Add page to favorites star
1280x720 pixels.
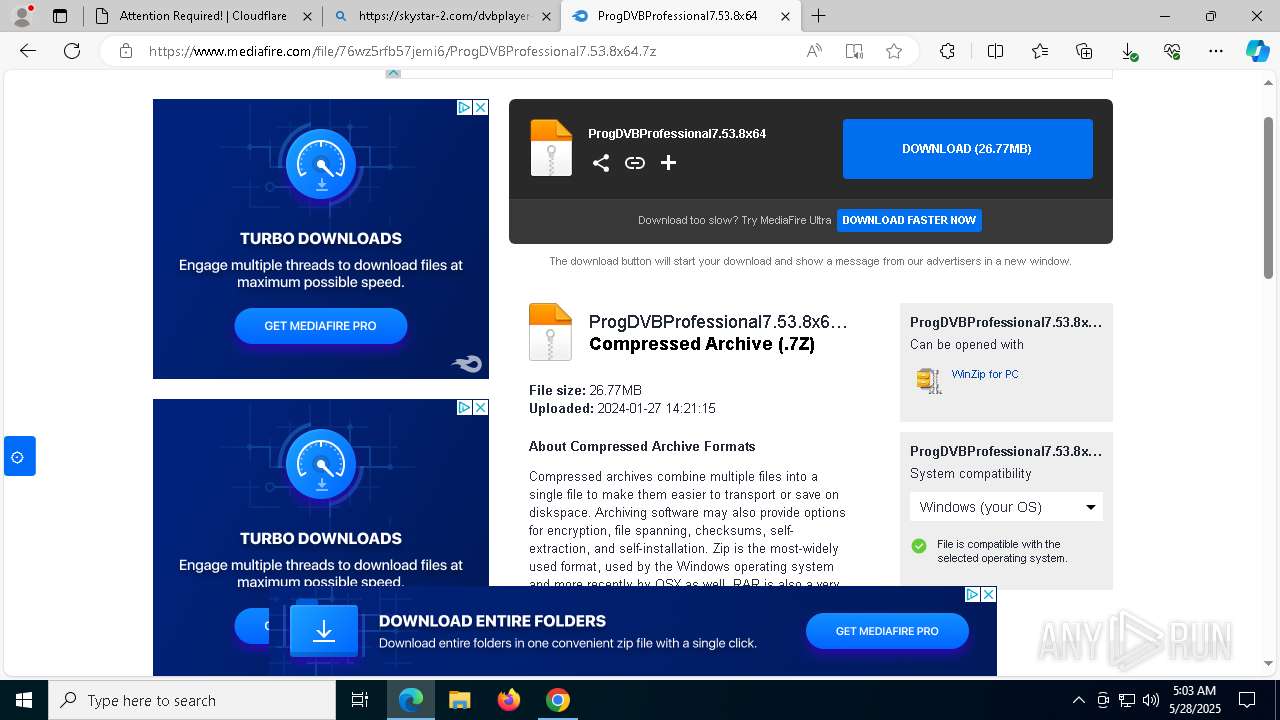click(x=894, y=51)
